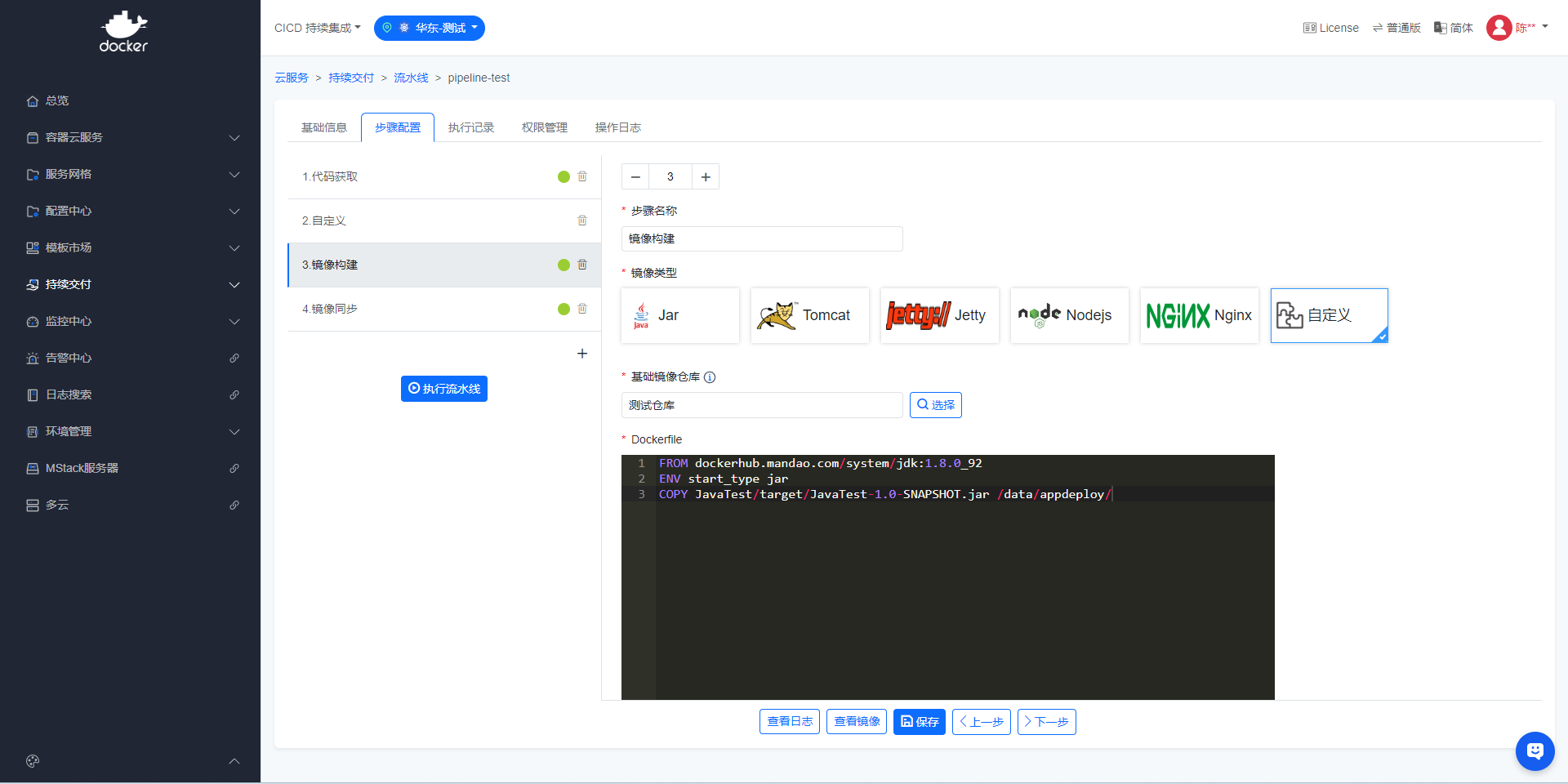Switch to the 执行记录 tab

471,127
